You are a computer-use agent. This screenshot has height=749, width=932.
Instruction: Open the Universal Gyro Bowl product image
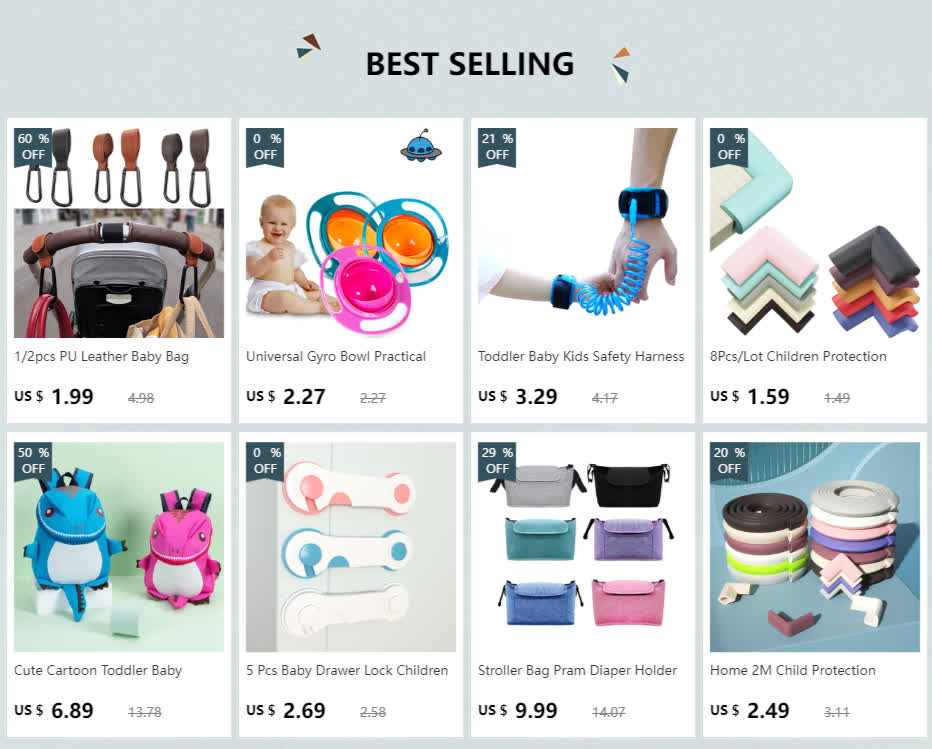coord(351,233)
